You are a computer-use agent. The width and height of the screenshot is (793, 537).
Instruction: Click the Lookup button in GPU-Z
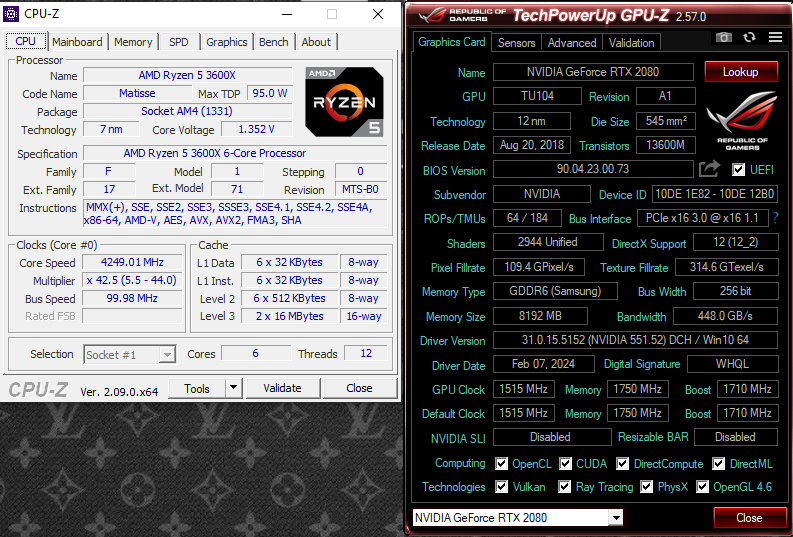[x=741, y=72]
